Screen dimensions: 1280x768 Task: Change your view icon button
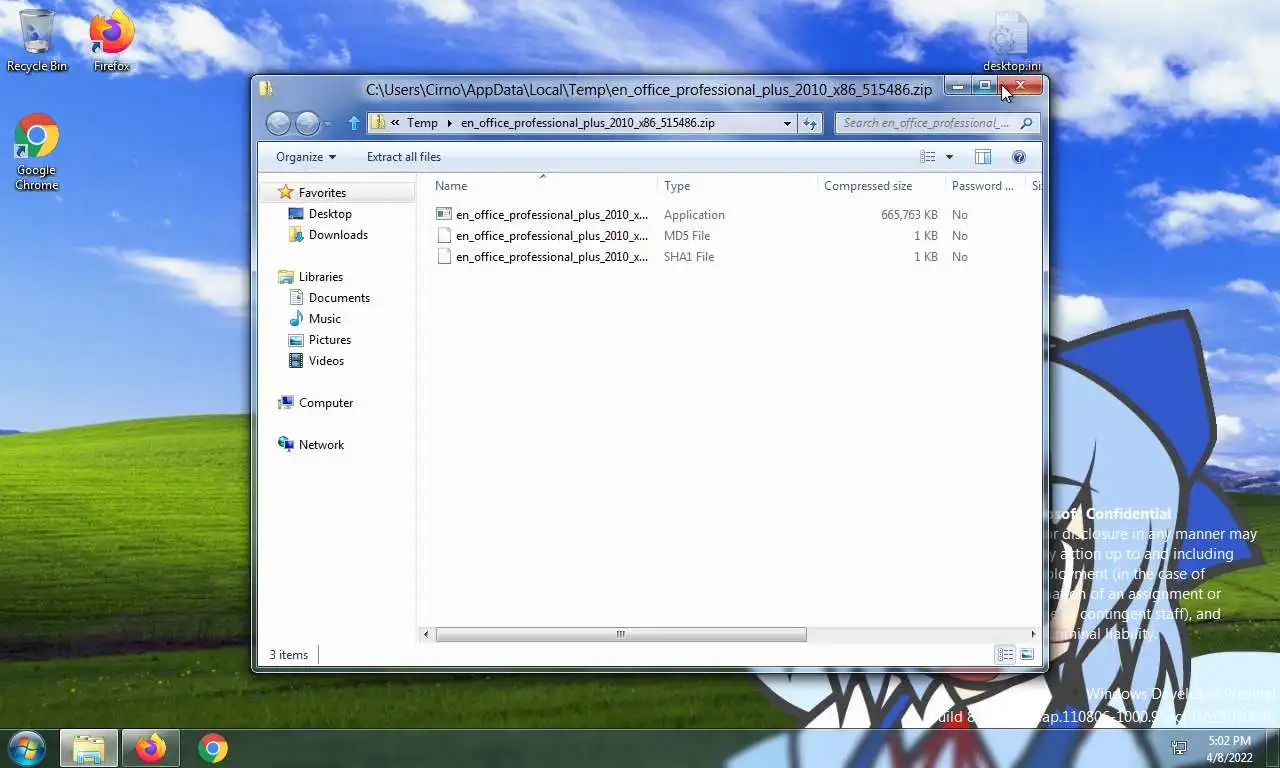point(928,157)
